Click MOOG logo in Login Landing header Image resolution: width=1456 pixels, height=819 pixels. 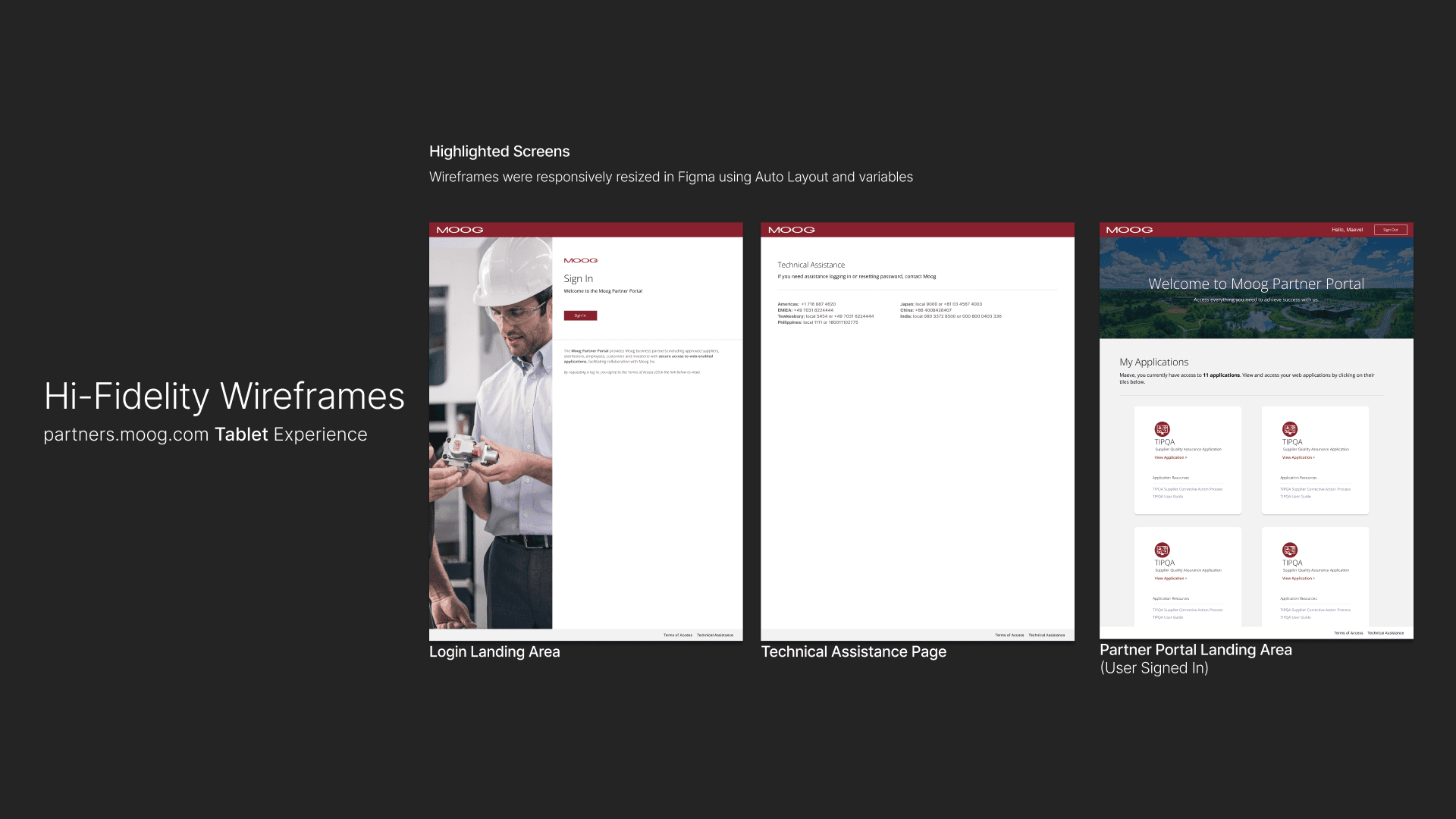[460, 230]
